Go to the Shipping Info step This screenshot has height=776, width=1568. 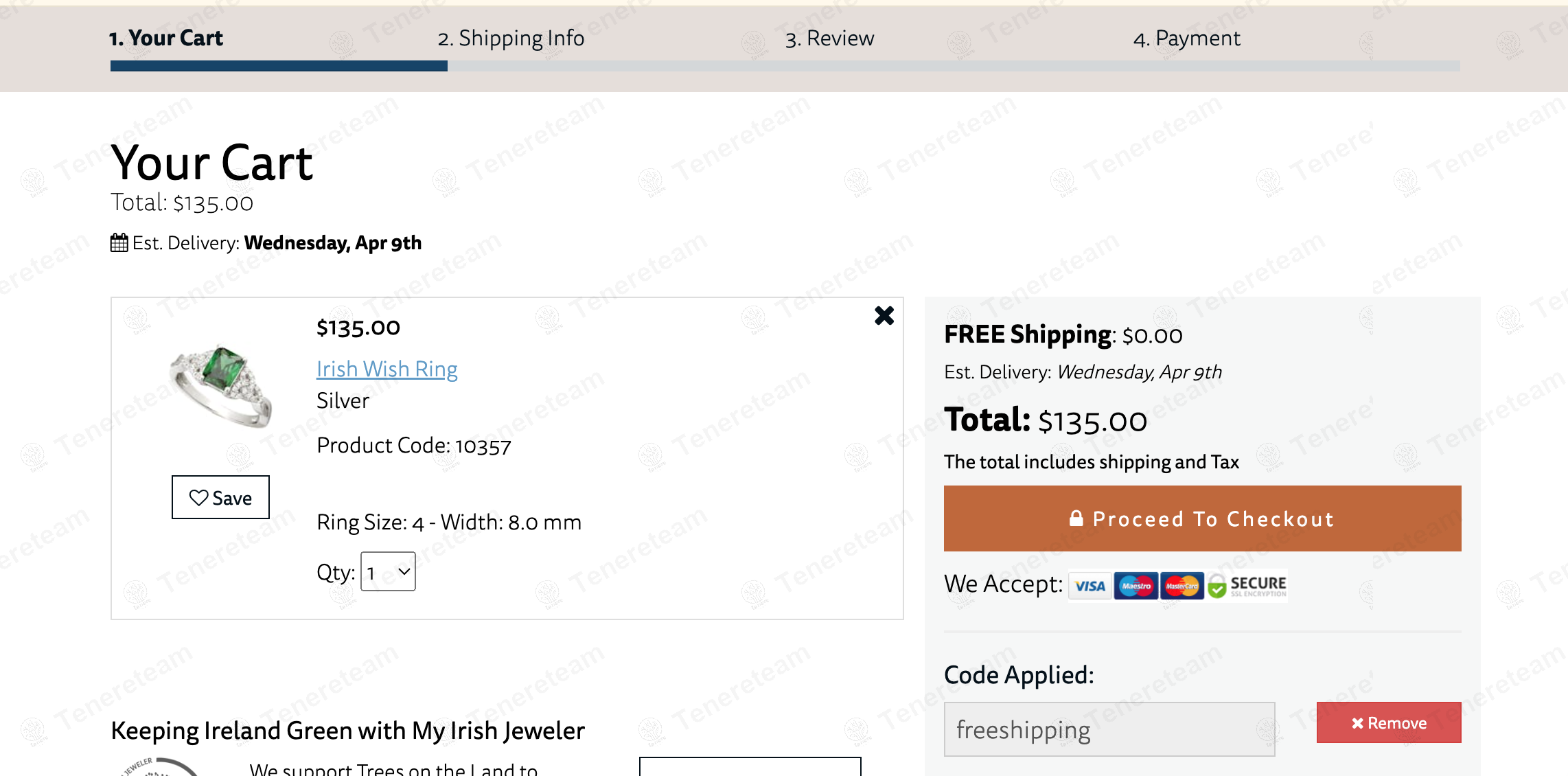pyautogui.click(x=511, y=38)
